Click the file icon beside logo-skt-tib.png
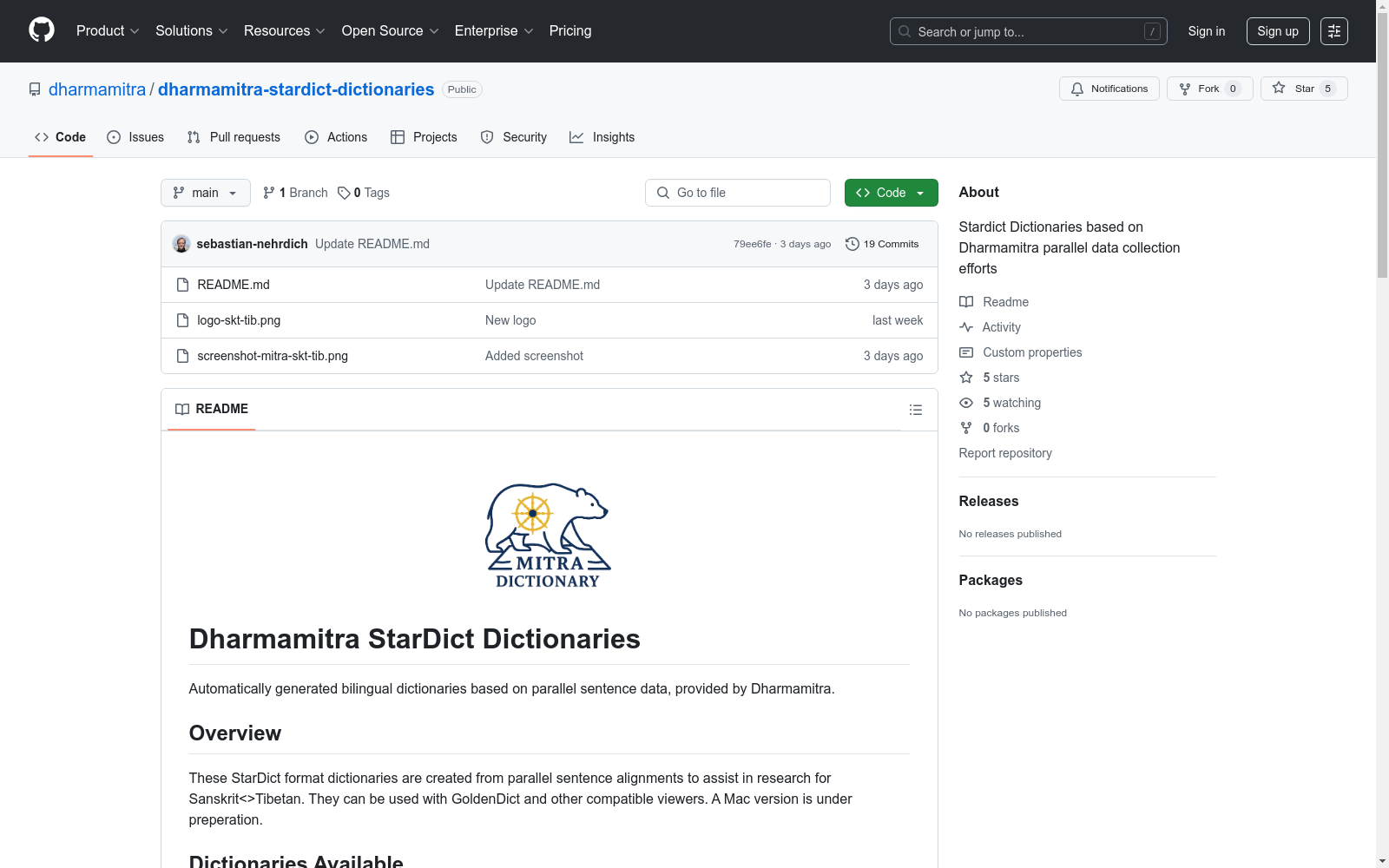The width and height of the screenshot is (1389, 868). (x=182, y=320)
